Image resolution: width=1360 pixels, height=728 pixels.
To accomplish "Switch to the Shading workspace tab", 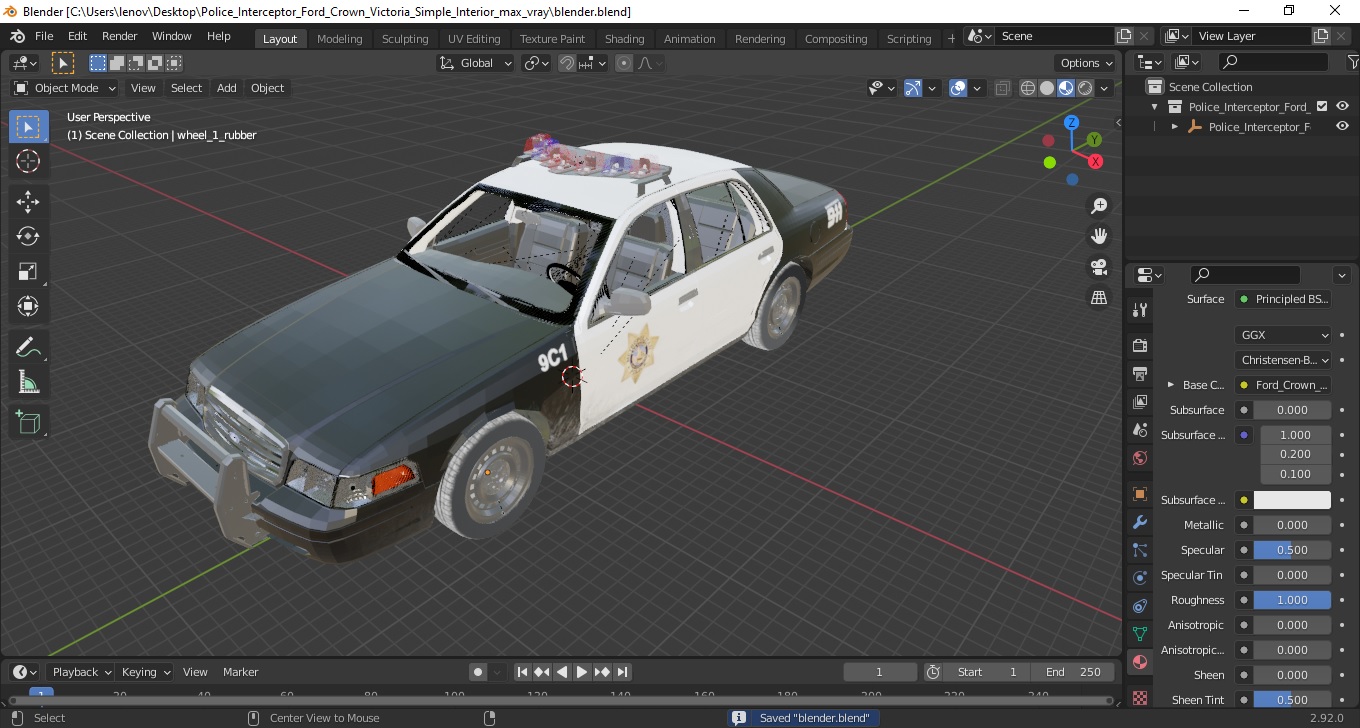I will click(x=624, y=39).
